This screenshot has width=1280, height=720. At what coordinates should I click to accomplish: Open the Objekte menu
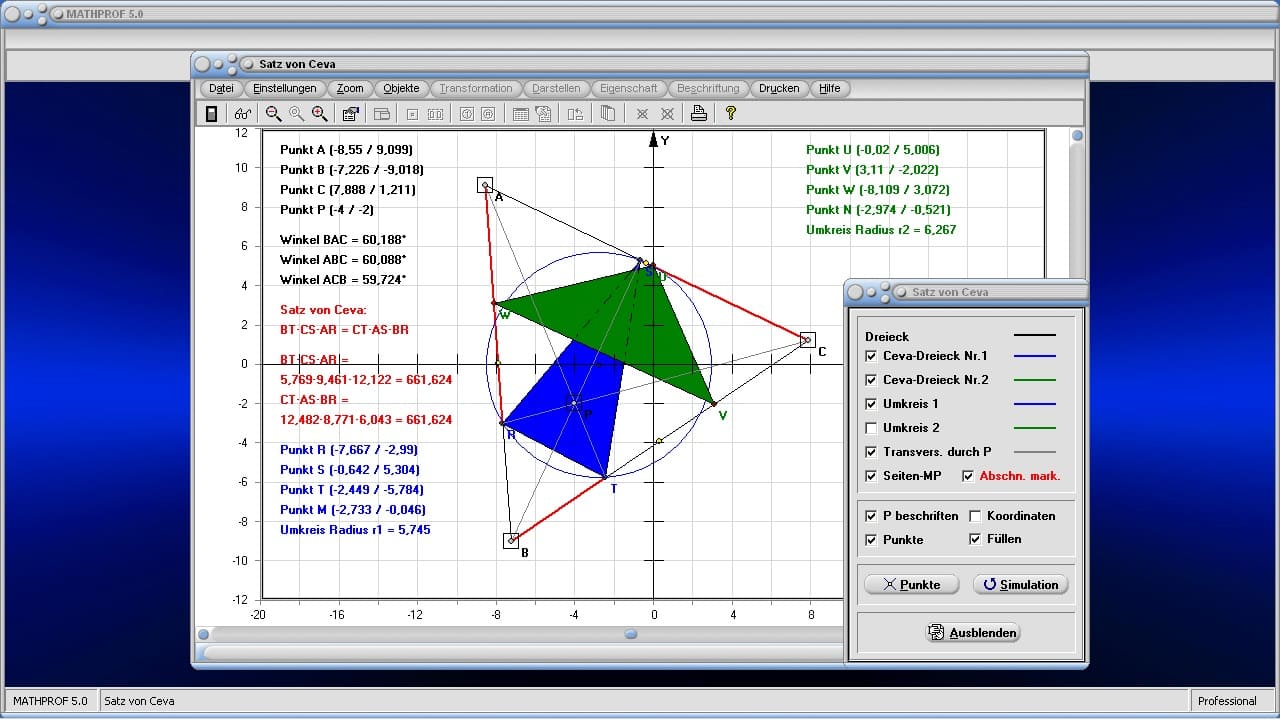pos(402,88)
